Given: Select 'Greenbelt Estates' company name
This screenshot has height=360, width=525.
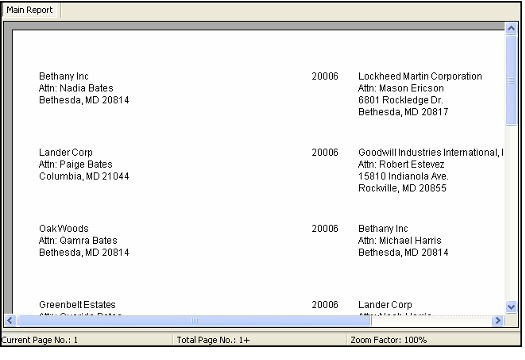Looking at the screenshot, I should coord(77,305).
